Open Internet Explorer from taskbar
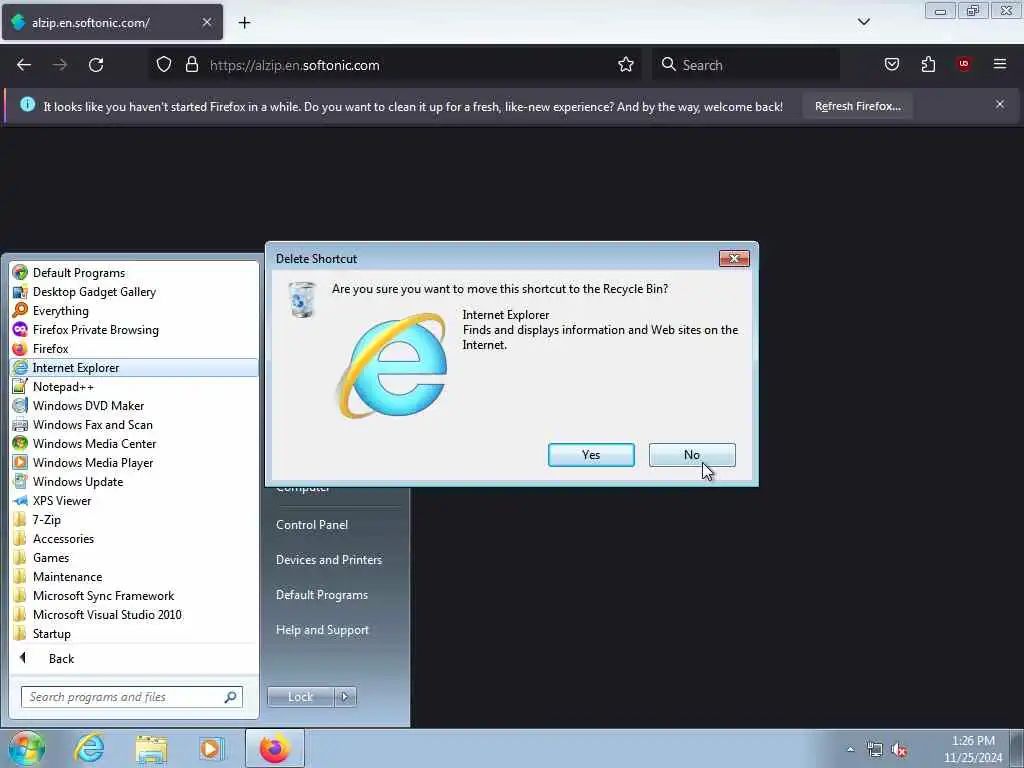Screen dimensions: 1024x768 click(89, 748)
